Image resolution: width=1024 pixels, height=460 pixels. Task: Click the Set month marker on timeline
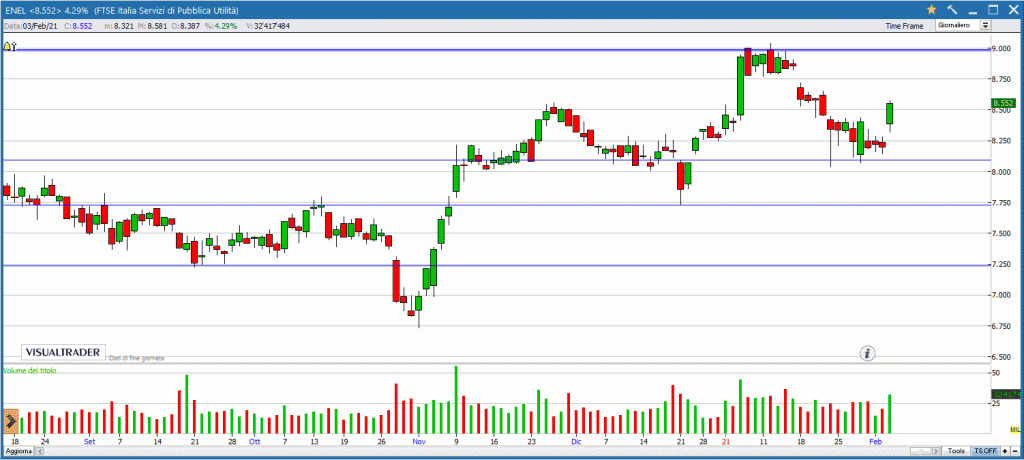coord(90,442)
